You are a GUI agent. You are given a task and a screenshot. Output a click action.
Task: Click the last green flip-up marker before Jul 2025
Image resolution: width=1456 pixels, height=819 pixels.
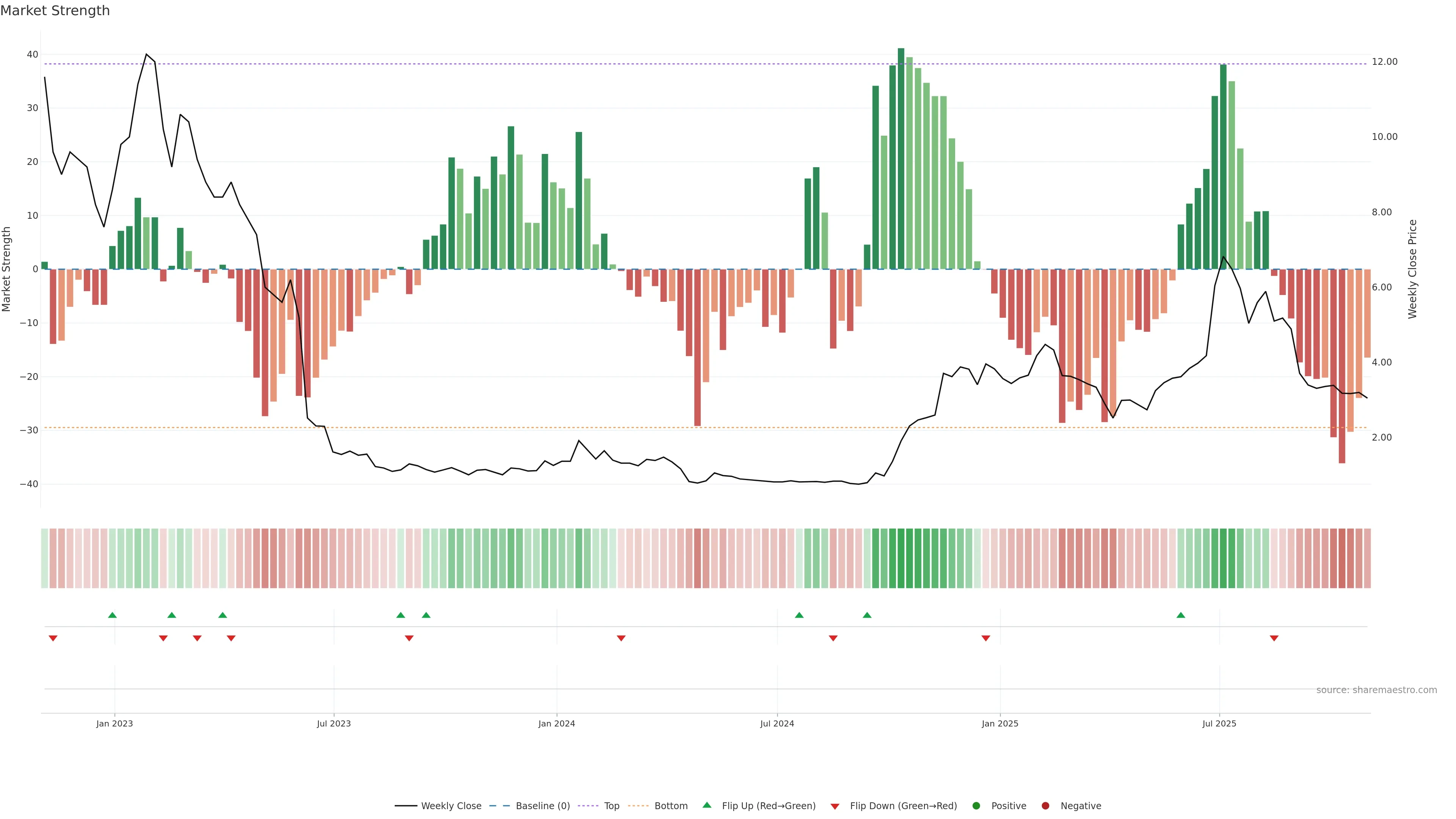(x=1181, y=615)
